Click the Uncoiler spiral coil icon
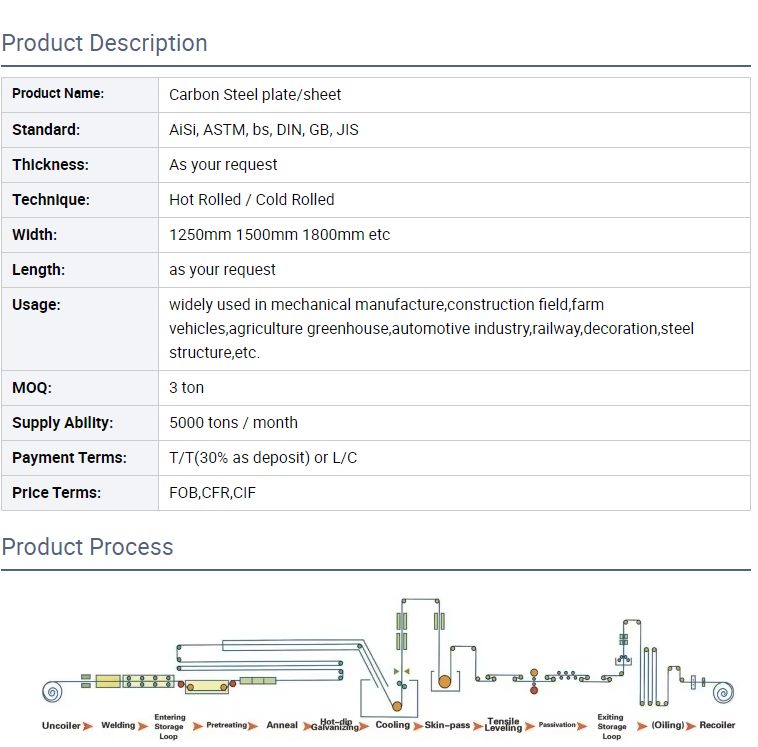The image size is (758, 747). [52, 691]
